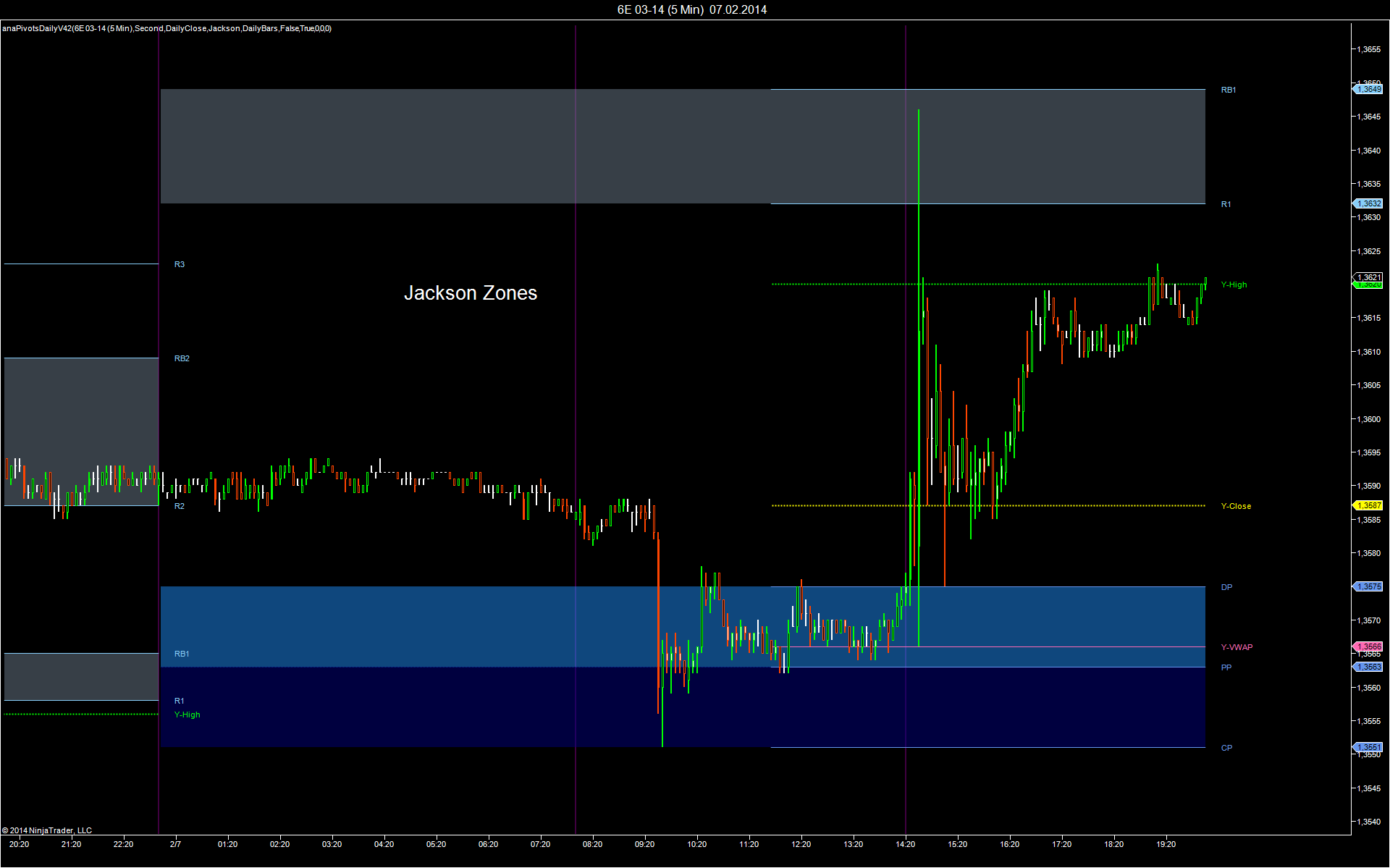Click the 1,3551 CP price marker
This screenshot has width=1390, height=868.
[1368, 747]
